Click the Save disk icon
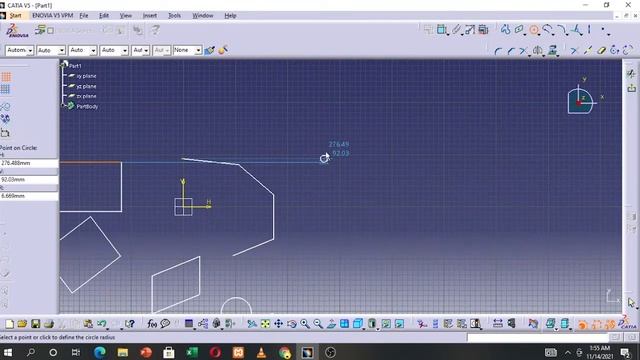640x360 pixels. [36, 324]
